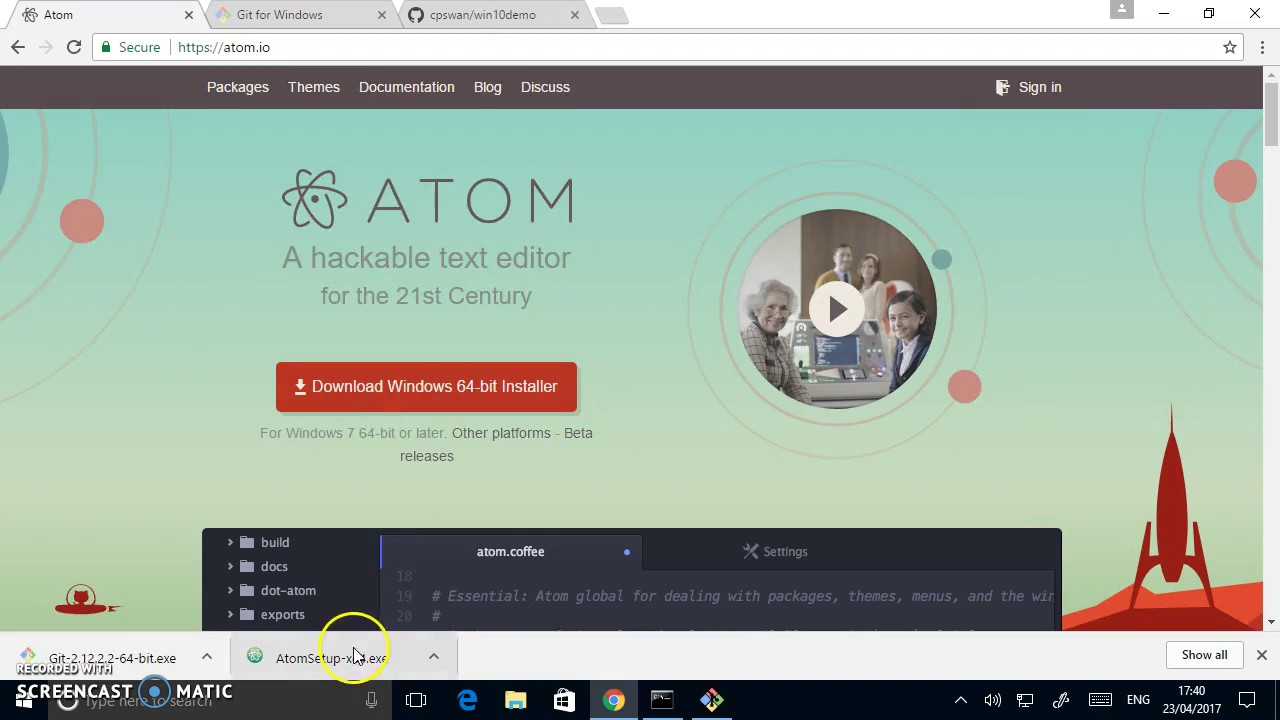Select the atom.coffee editor tab
The image size is (1280, 720).
point(510,551)
